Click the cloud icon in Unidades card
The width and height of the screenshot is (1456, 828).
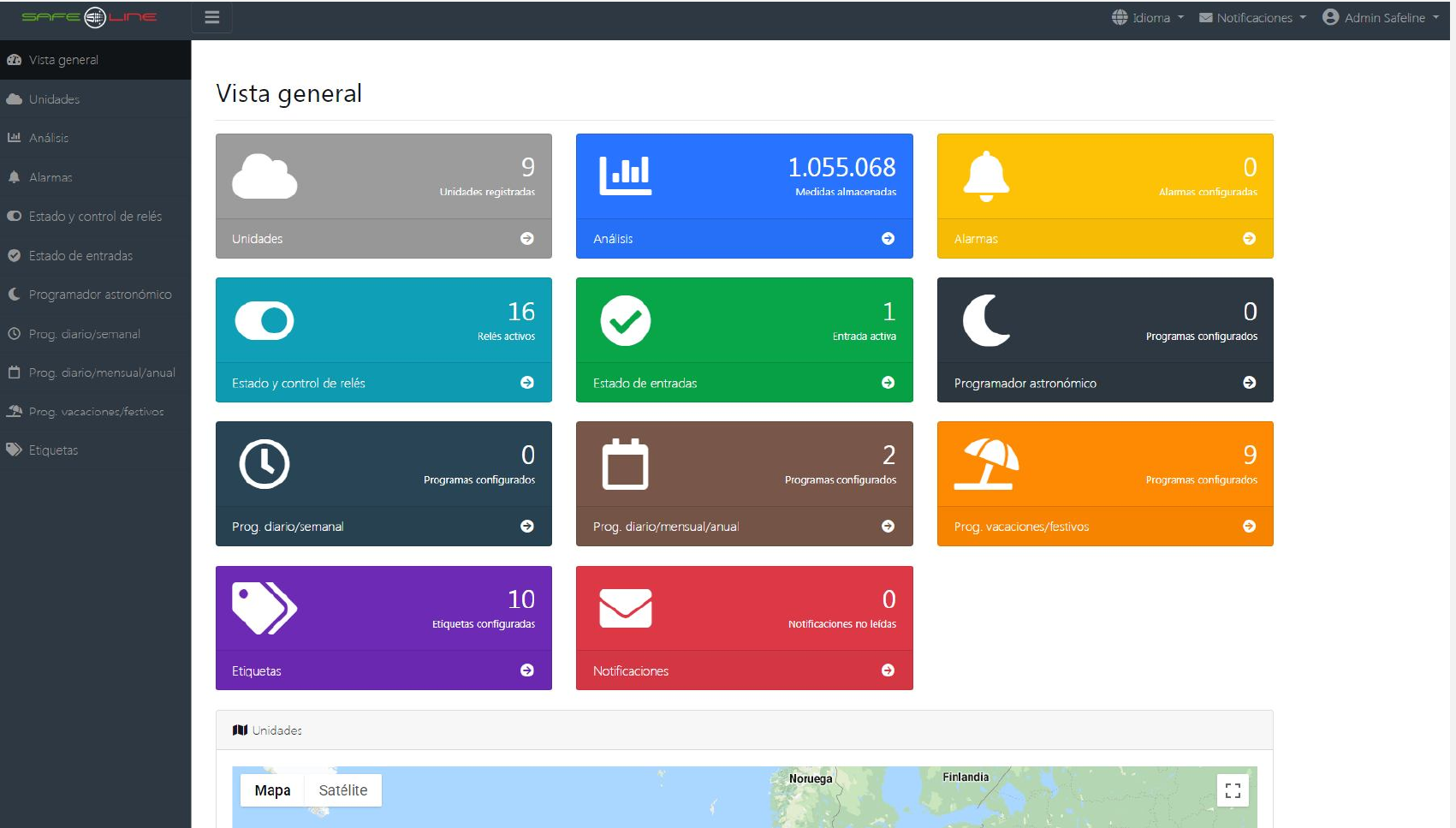[x=264, y=176]
